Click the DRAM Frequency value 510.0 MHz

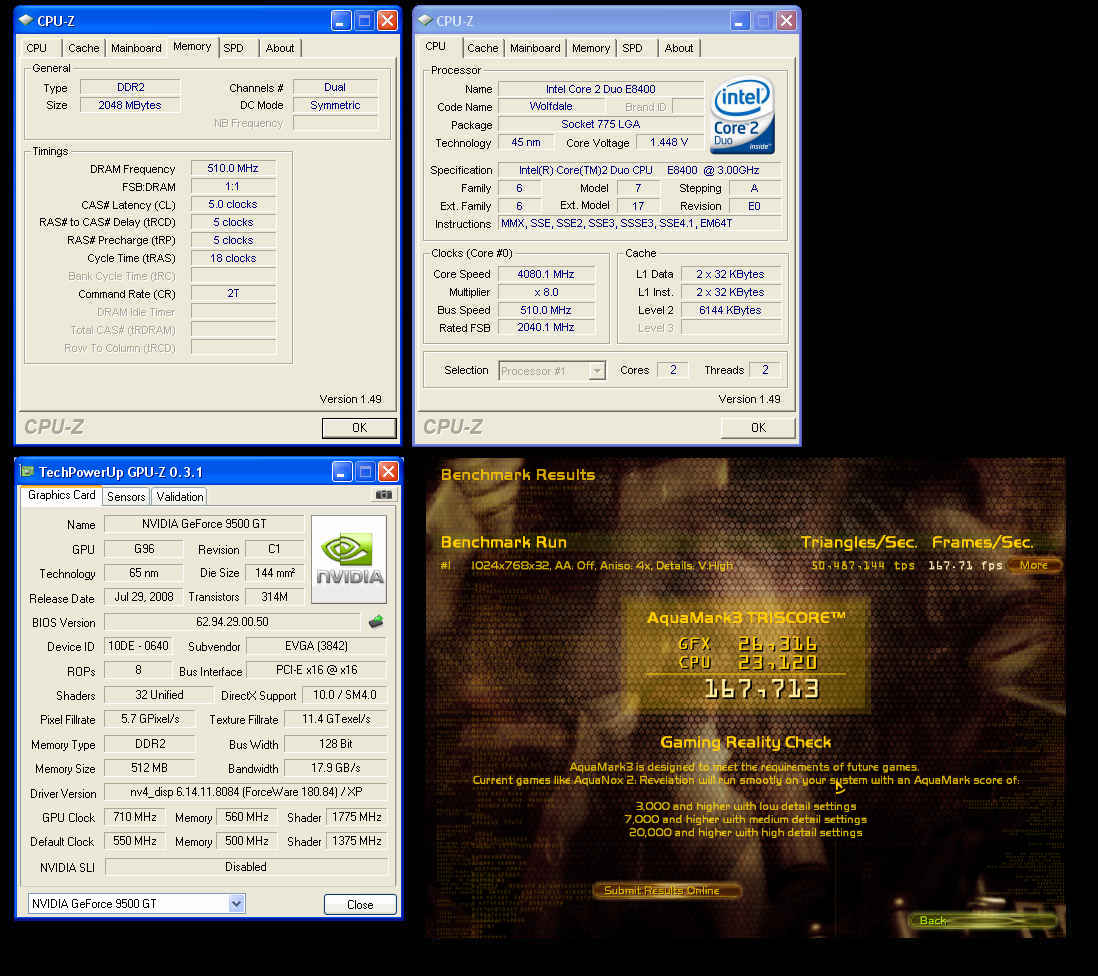[232, 168]
